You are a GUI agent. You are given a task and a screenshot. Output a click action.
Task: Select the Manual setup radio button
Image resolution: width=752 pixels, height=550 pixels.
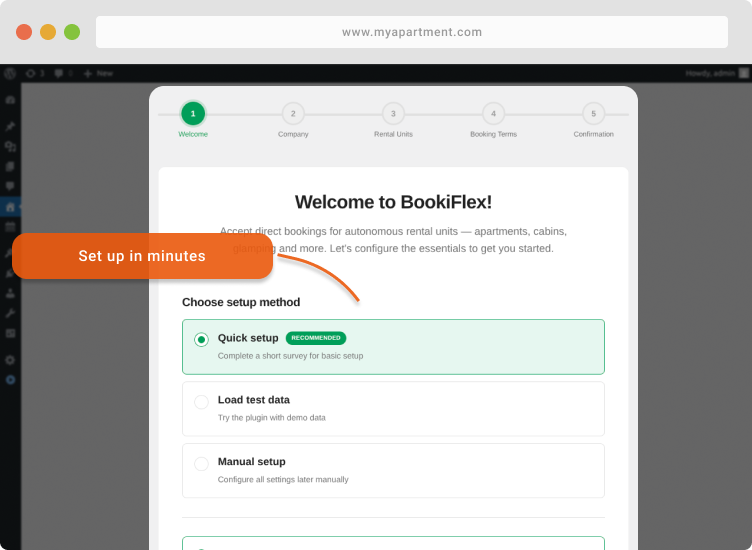click(201, 464)
